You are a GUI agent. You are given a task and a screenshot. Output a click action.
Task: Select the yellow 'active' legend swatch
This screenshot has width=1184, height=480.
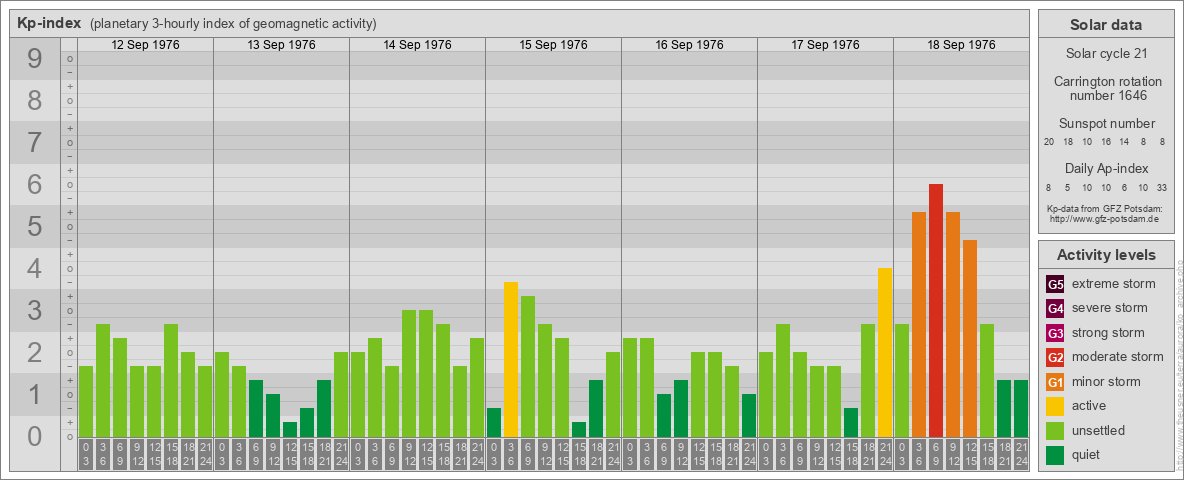pos(1055,406)
